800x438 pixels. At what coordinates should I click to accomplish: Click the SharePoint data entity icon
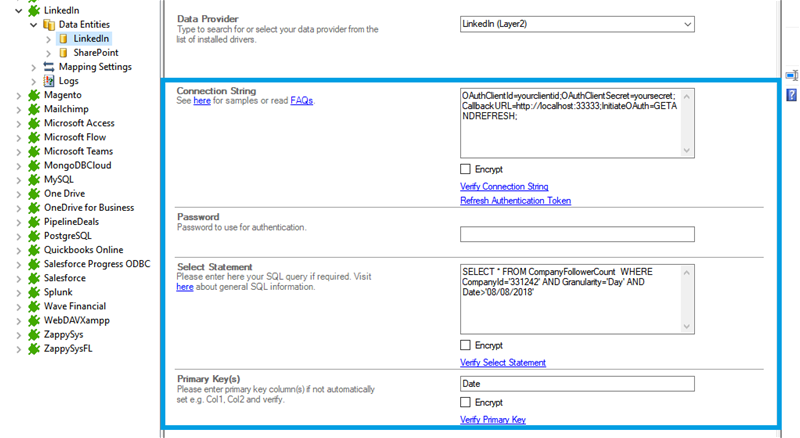click(x=63, y=53)
